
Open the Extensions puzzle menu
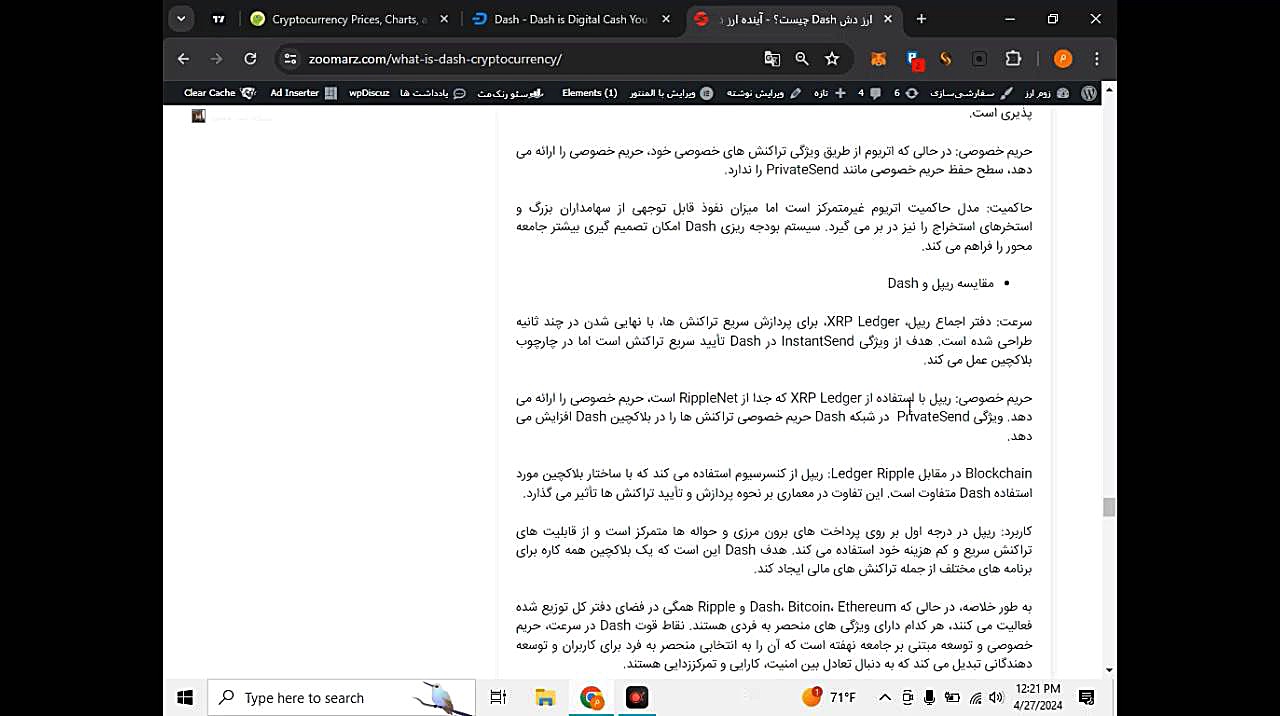pyautogui.click(x=1013, y=59)
